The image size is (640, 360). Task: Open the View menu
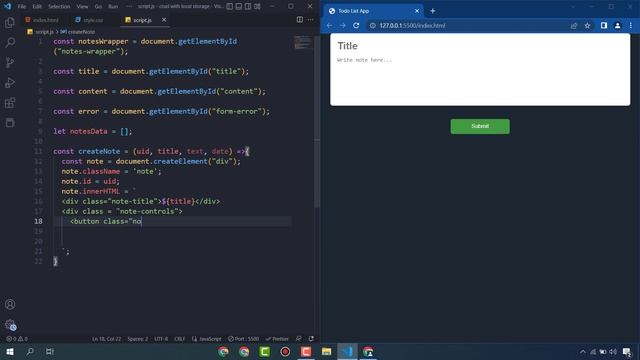click(82, 7)
